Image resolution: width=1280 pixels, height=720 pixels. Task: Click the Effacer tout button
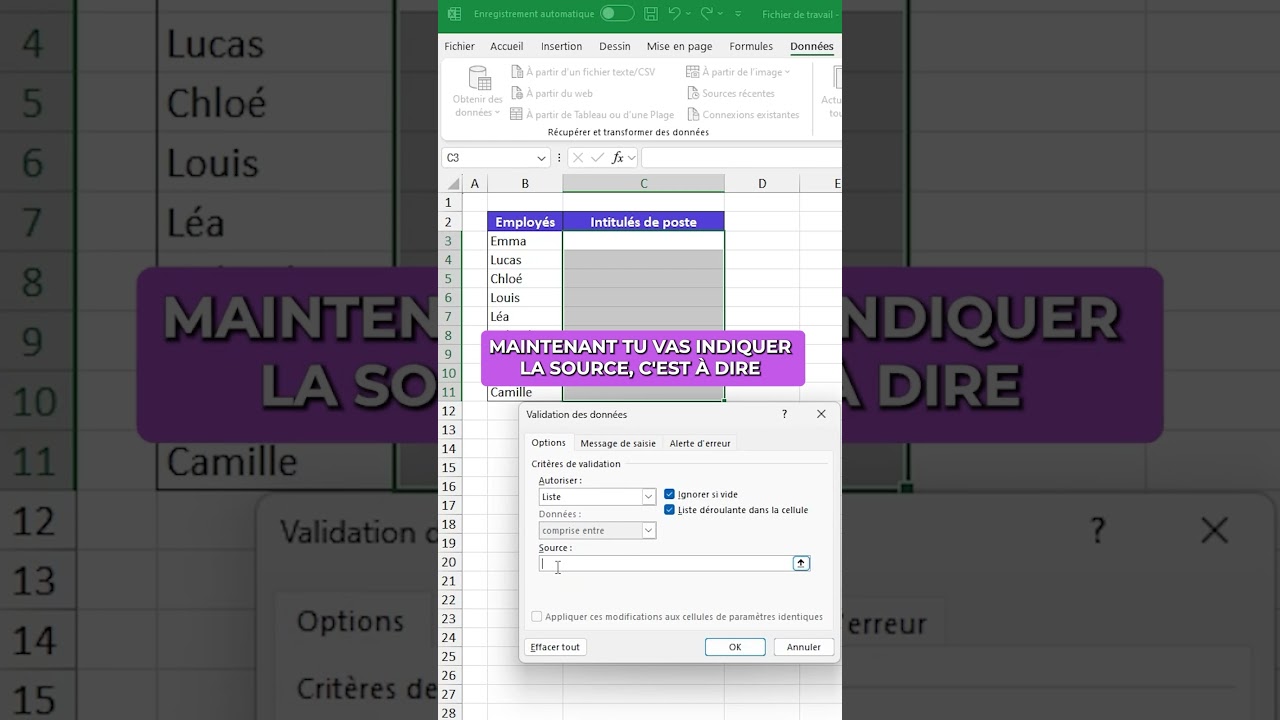[x=555, y=647]
